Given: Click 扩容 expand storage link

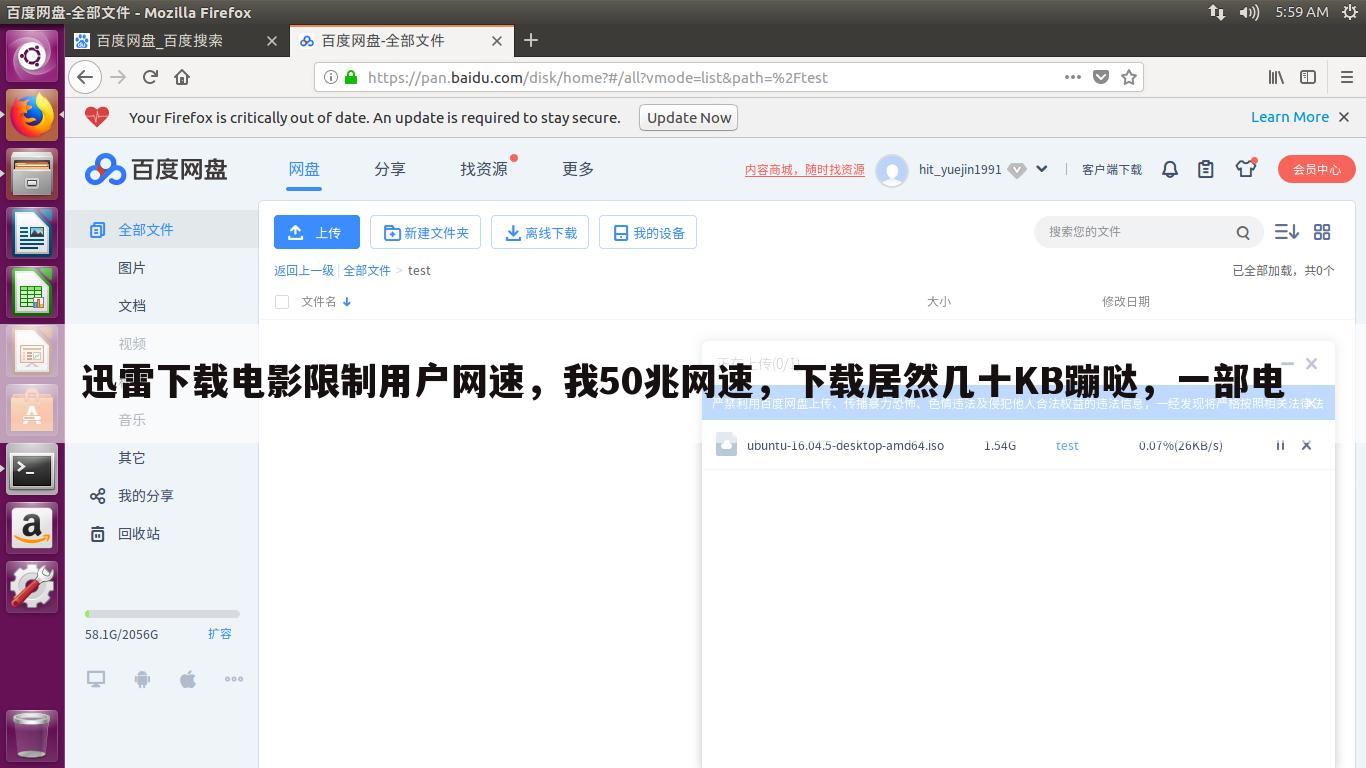Looking at the screenshot, I should (x=220, y=634).
